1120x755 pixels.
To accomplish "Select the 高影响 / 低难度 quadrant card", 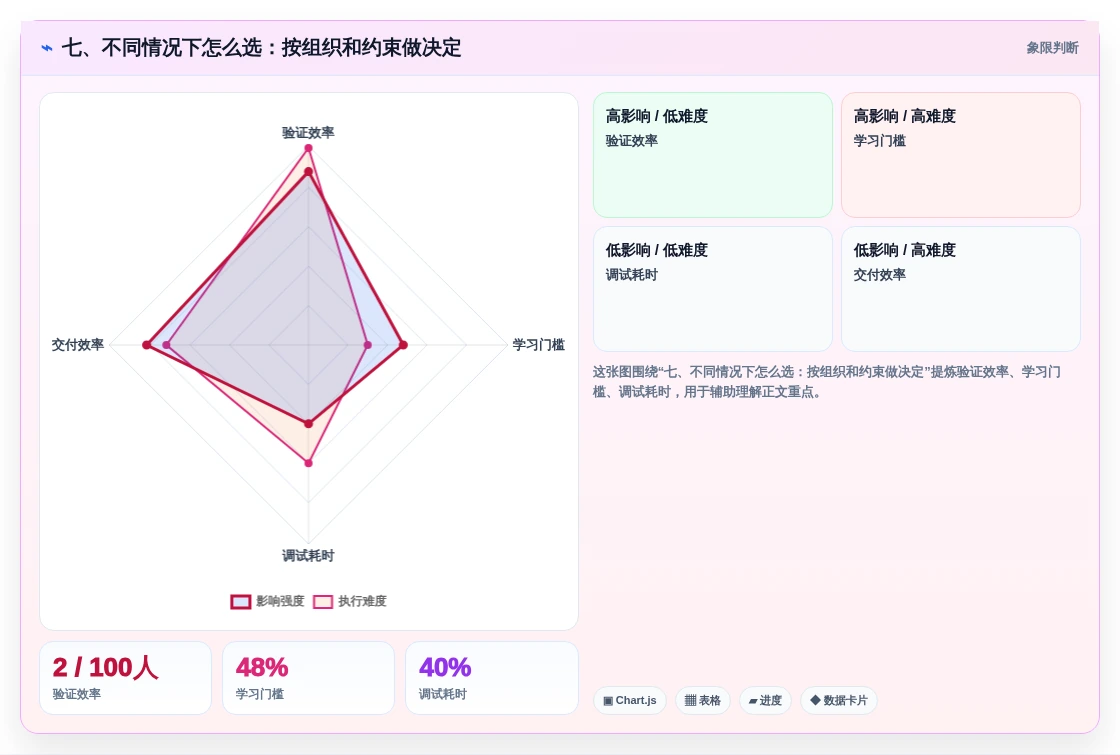I will click(713, 154).
